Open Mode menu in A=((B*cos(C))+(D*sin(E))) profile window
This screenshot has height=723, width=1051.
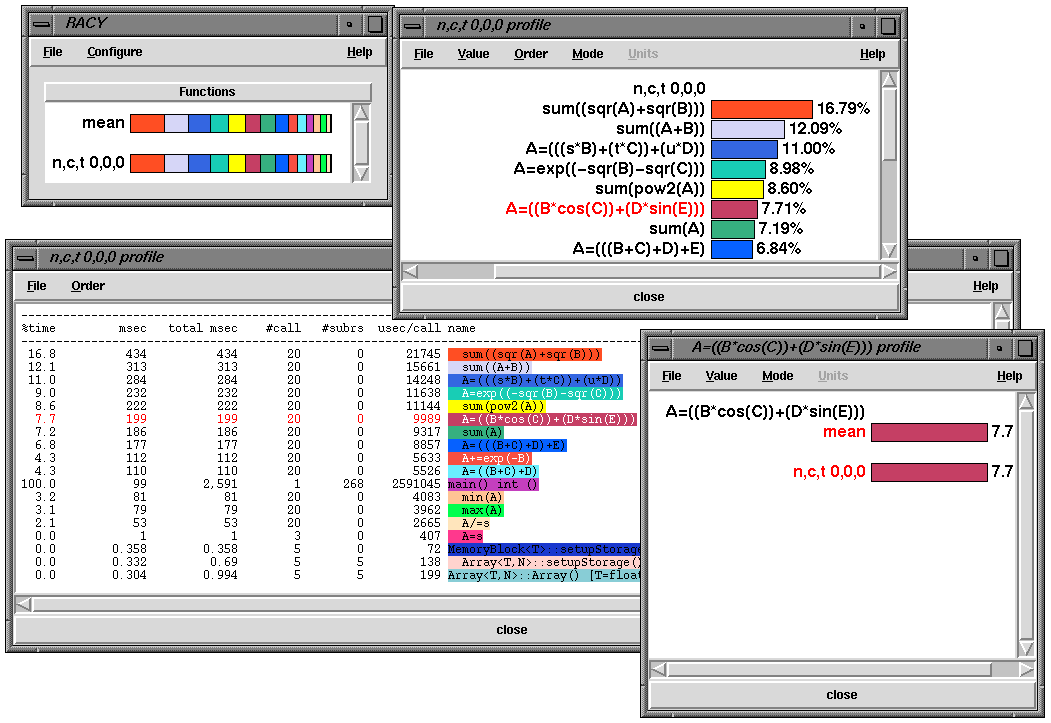[x=777, y=376]
